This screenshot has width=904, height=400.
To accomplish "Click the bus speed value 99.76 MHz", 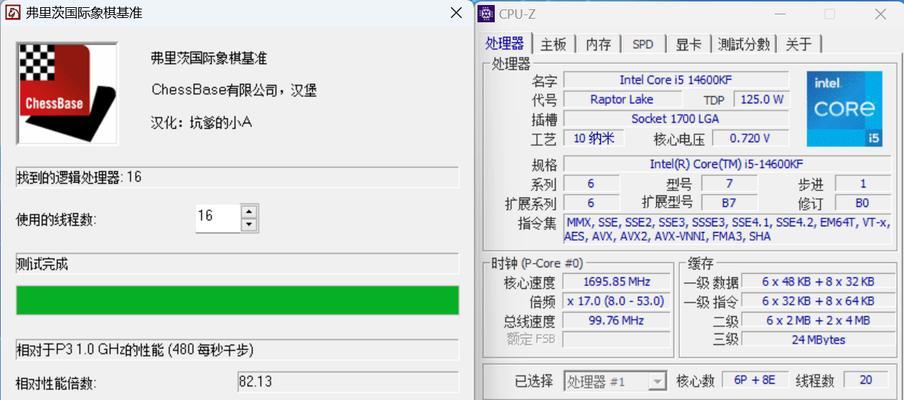I will click(x=616, y=320).
